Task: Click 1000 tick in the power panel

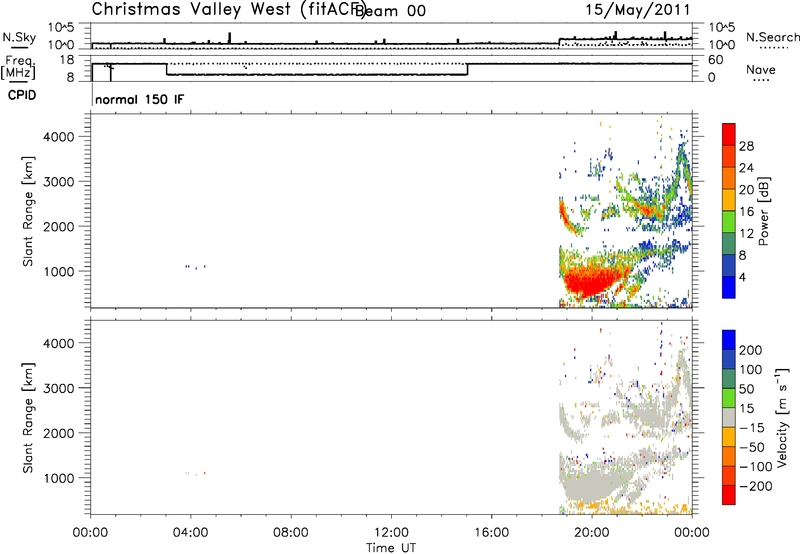Action: (x=59, y=271)
